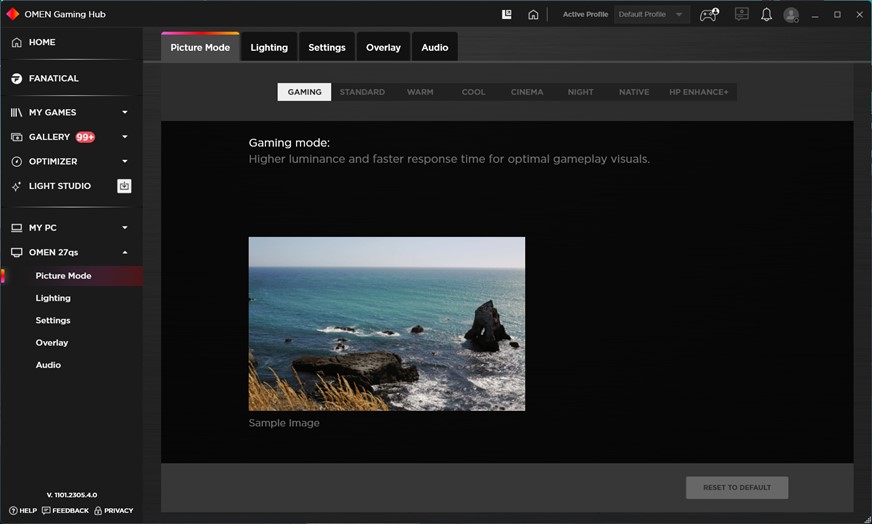Click the Fanatical store icon in sidebar
Image resolution: width=872 pixels, height=524 pixels.
(16, 78)
